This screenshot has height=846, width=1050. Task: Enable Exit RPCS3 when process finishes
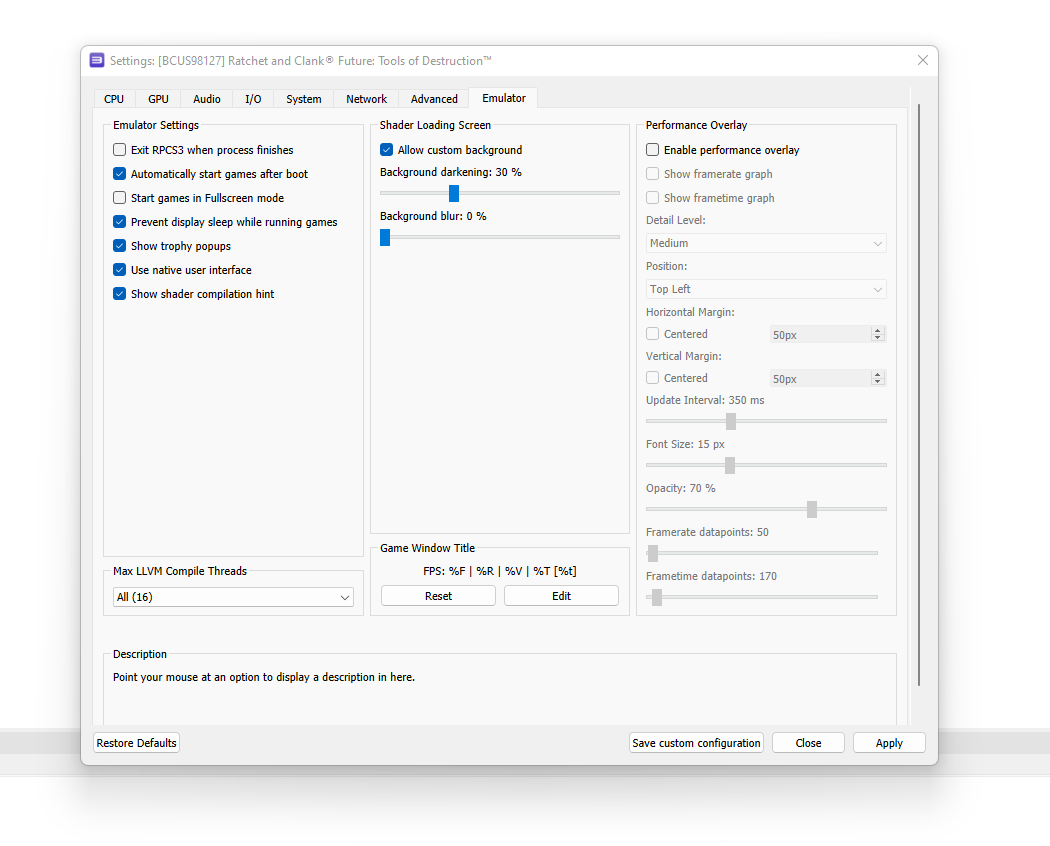tap(119, 149)
